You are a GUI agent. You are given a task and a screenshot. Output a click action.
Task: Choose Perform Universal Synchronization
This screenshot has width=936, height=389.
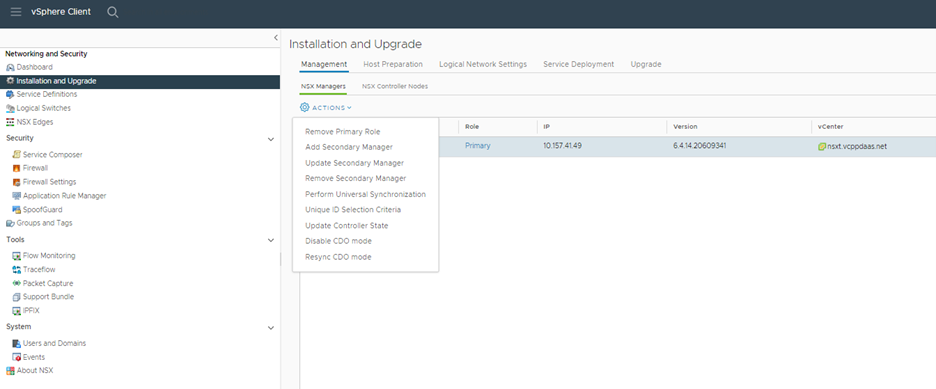click(365, 194)
